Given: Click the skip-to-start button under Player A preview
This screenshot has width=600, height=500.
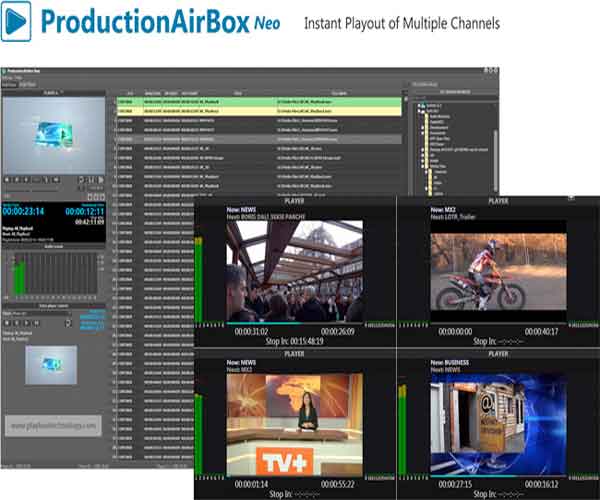Looking at the screenshot, I should pos(7,179).
